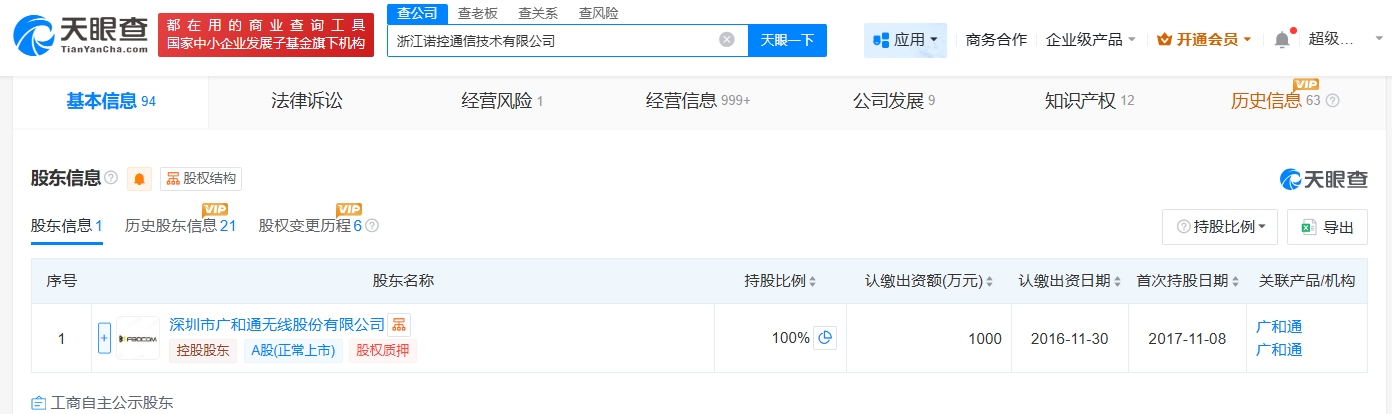Expand the shareholder row with plus button
This screenshot has height=414, width=1392.
pos(104,338)
